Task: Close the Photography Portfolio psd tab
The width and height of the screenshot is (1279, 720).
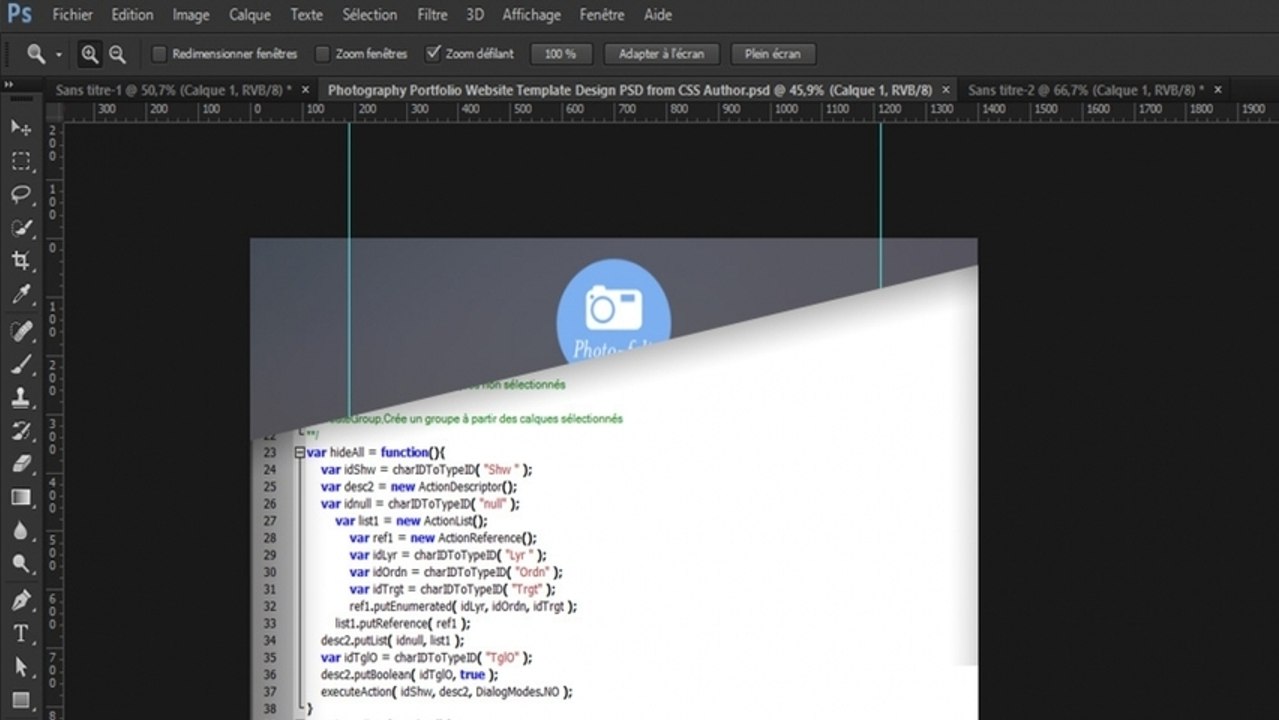Action: pos(946,89)
